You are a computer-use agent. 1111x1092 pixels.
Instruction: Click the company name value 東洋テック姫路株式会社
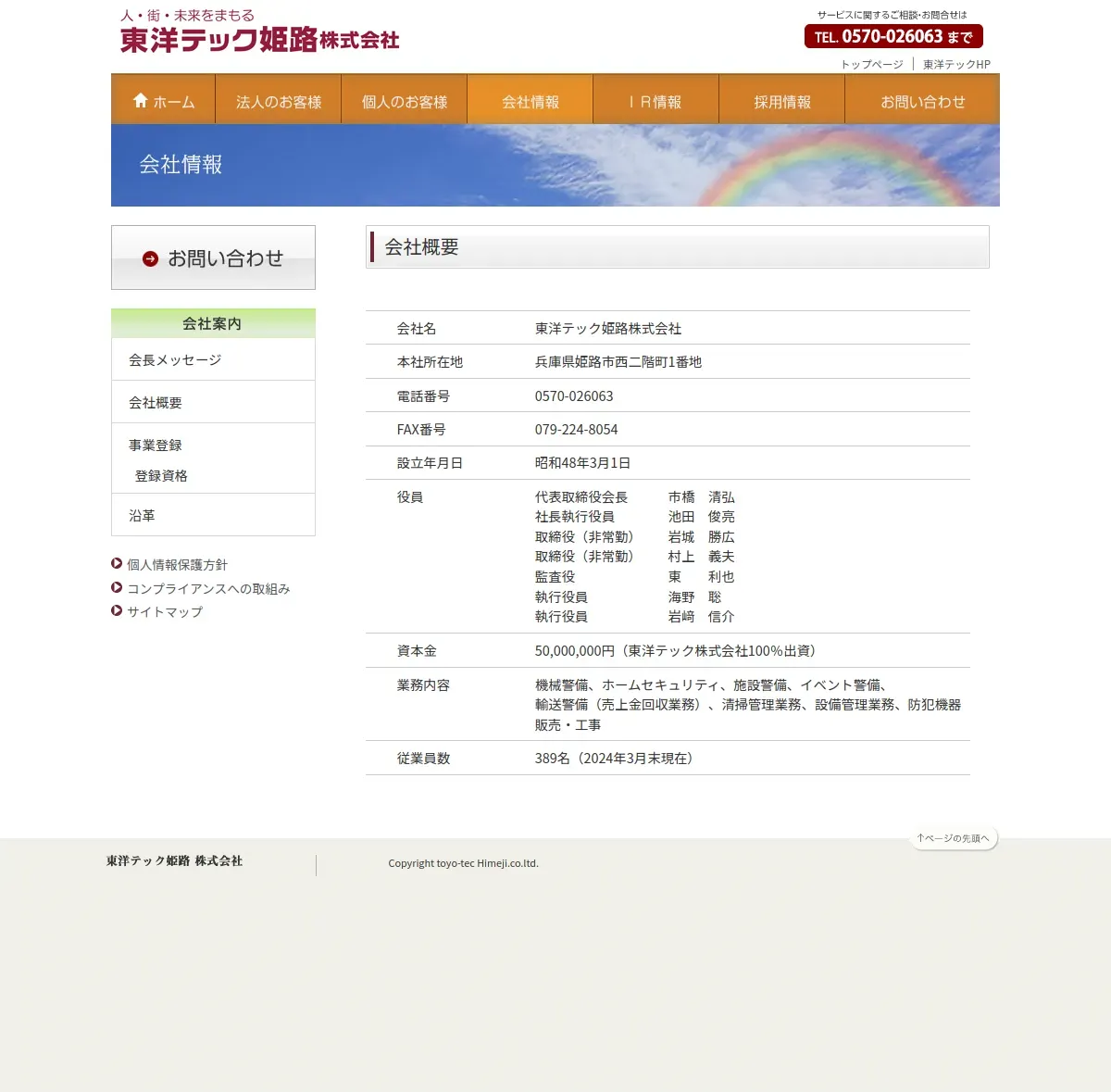click(x=608, y=328)
